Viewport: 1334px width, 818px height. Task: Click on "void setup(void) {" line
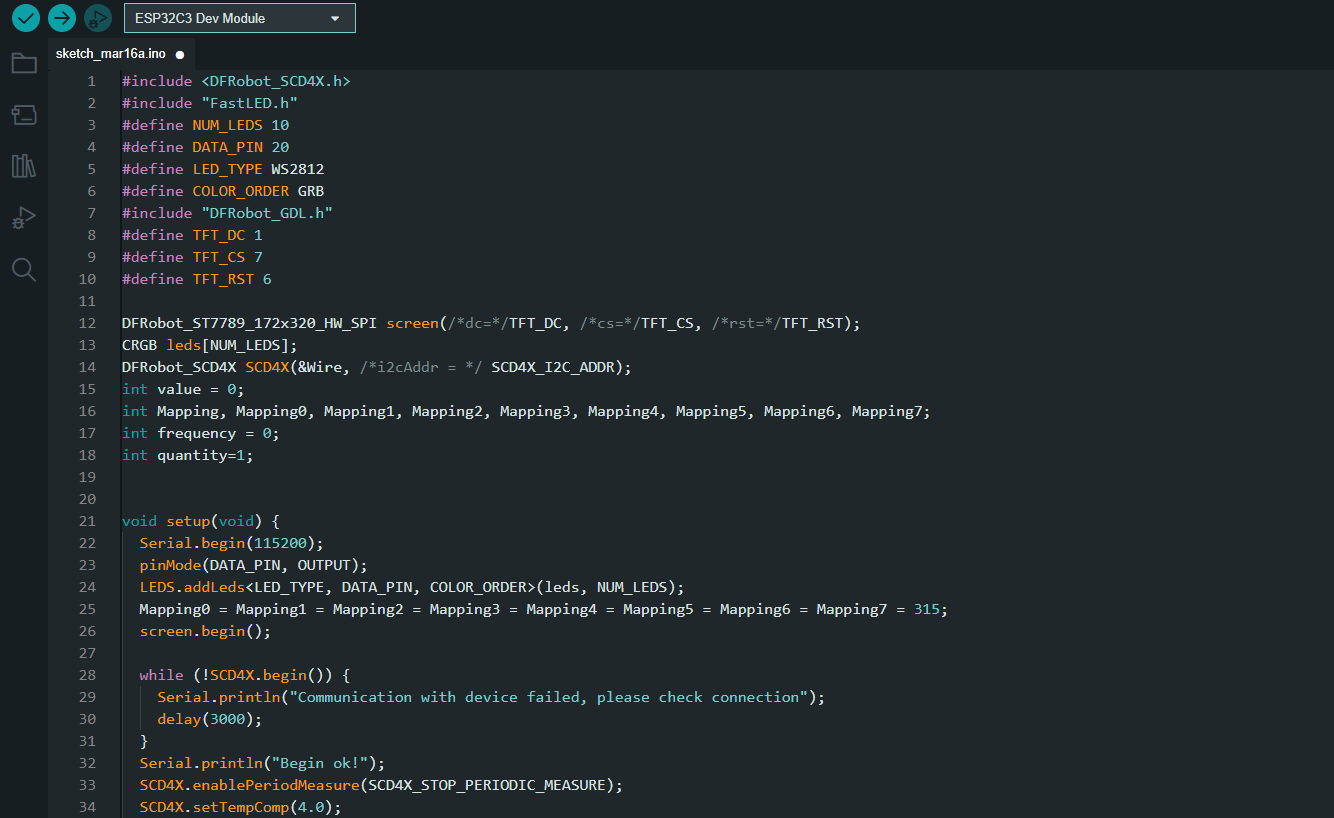(200, 521)
